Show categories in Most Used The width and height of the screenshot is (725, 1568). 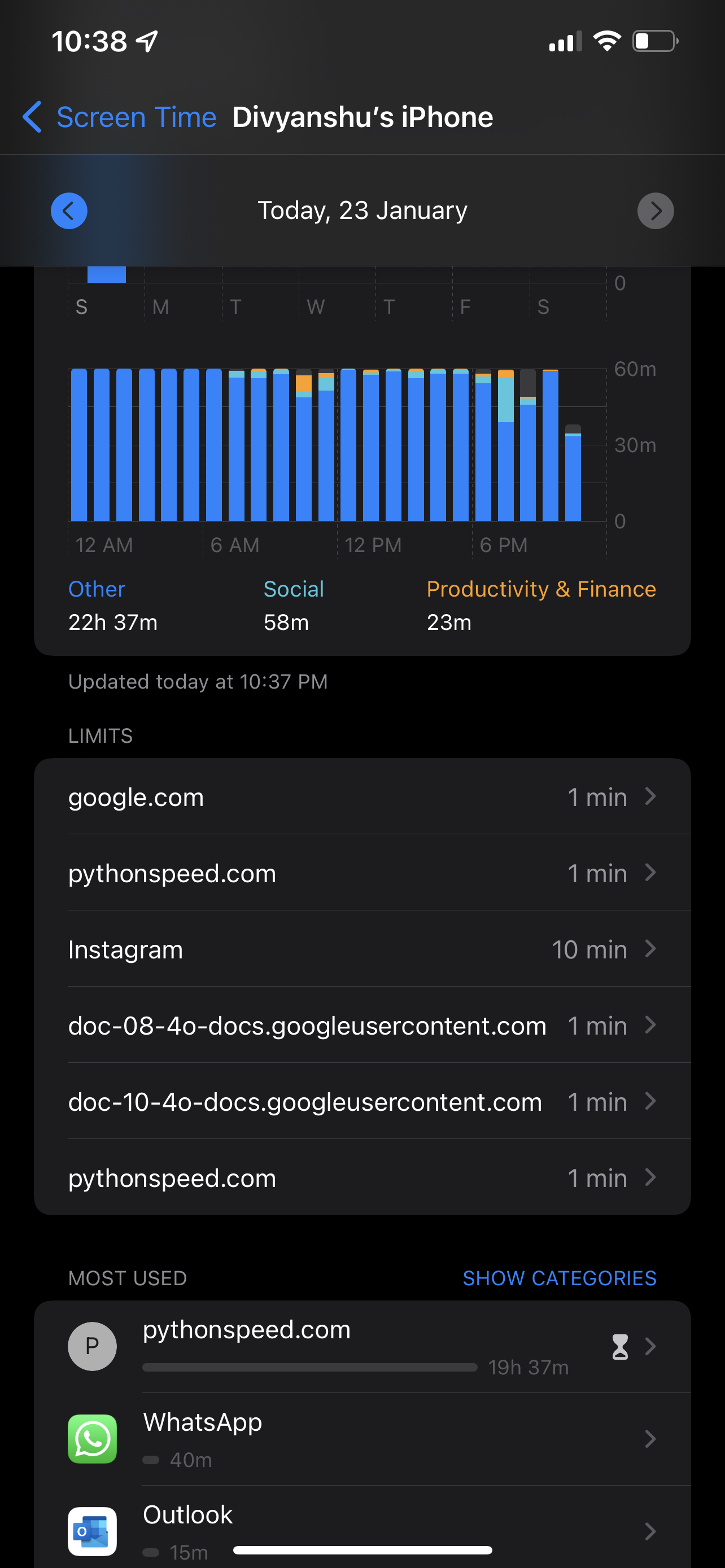pyautogui.click(x=559, y=1278)
